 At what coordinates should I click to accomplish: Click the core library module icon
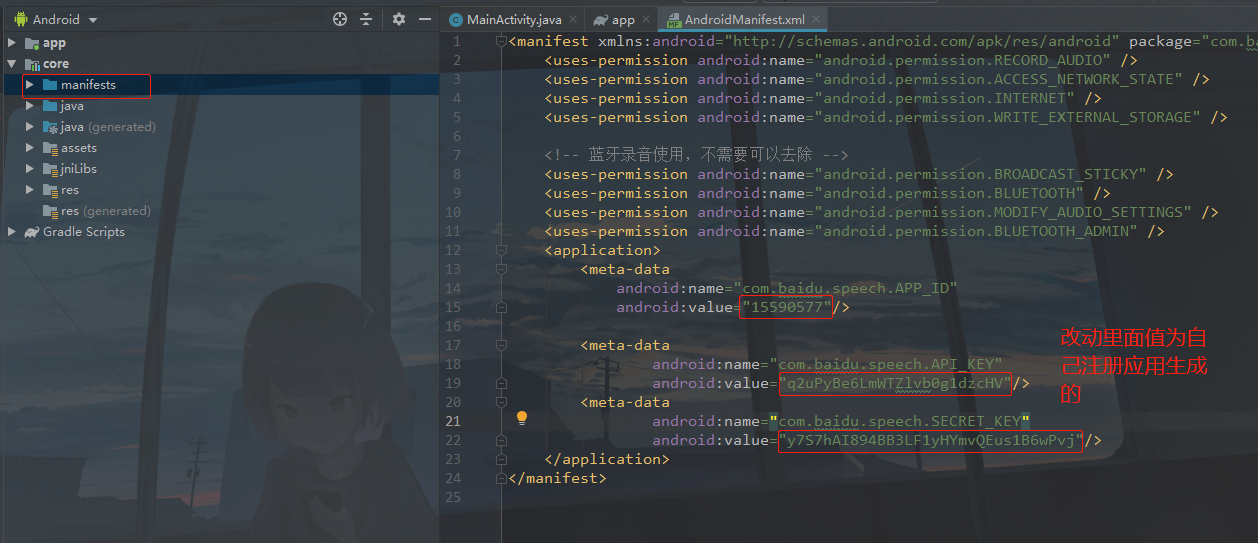pos(31,64)
